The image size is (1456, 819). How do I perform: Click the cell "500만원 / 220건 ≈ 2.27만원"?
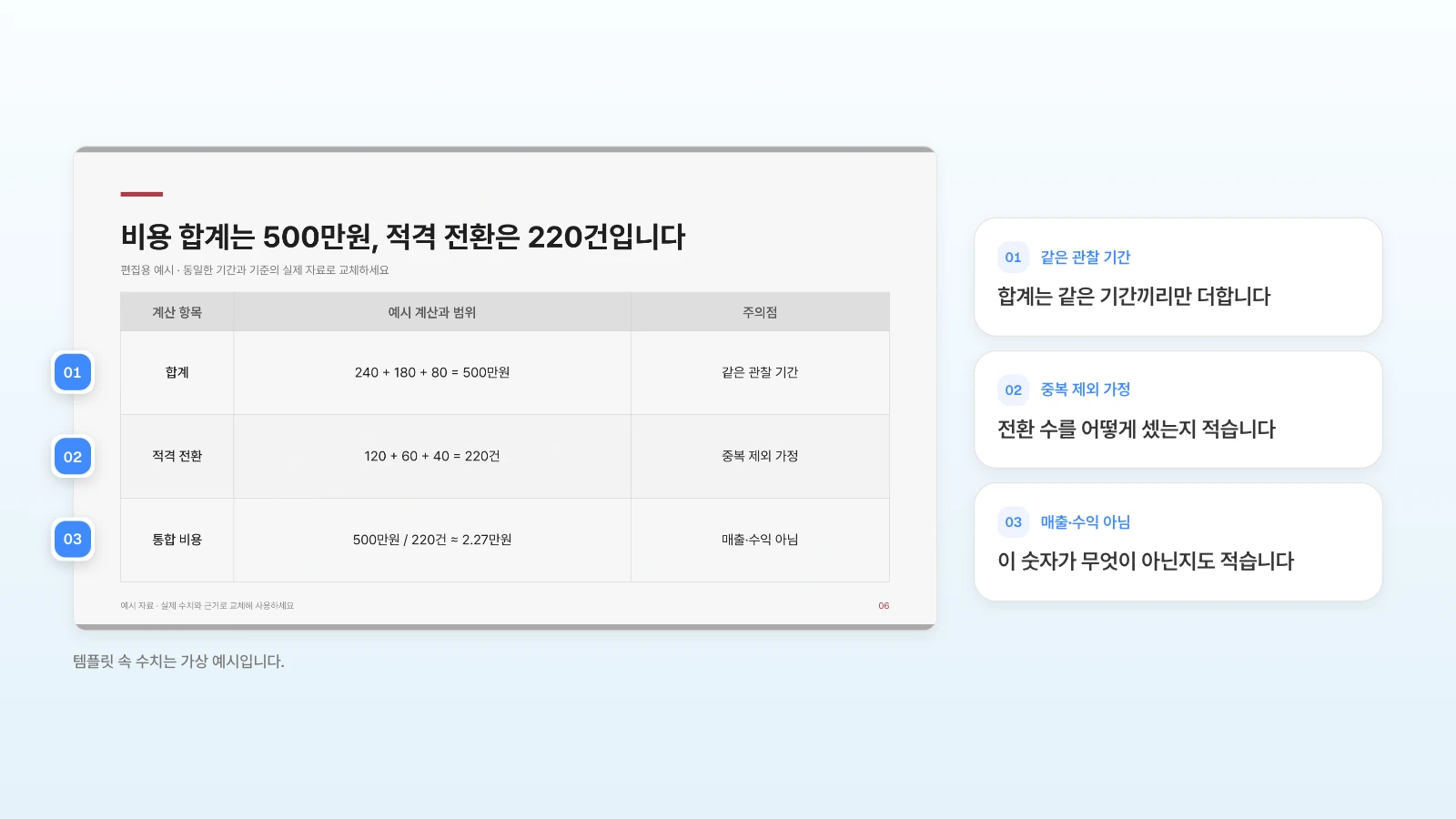pos(432,541)
